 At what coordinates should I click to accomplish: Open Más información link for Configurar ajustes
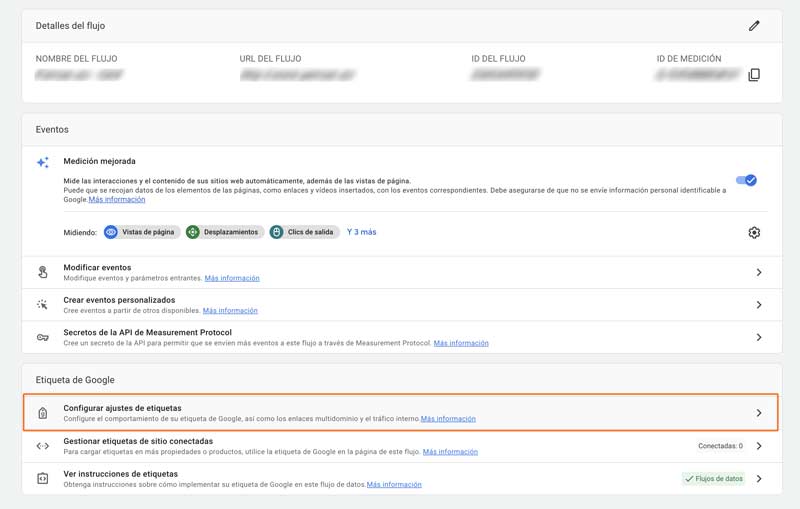coord(448,419)
